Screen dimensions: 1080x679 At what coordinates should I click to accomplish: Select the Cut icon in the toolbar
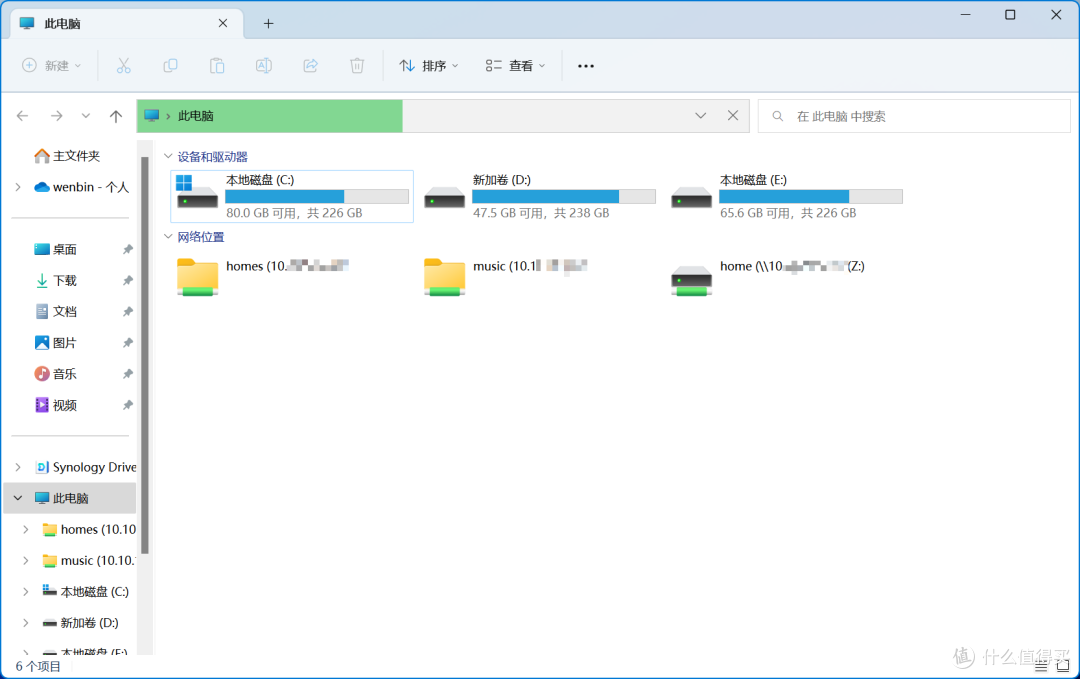pyautogui.click(x=123, y=65)
